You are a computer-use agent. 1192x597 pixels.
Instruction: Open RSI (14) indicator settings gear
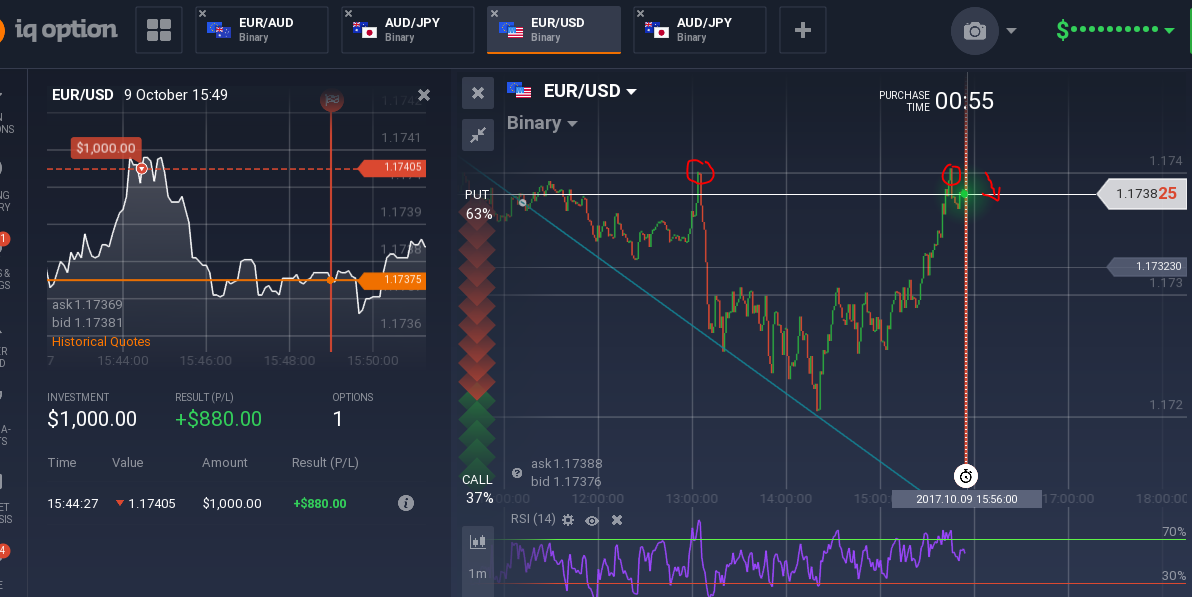point(568,520)
